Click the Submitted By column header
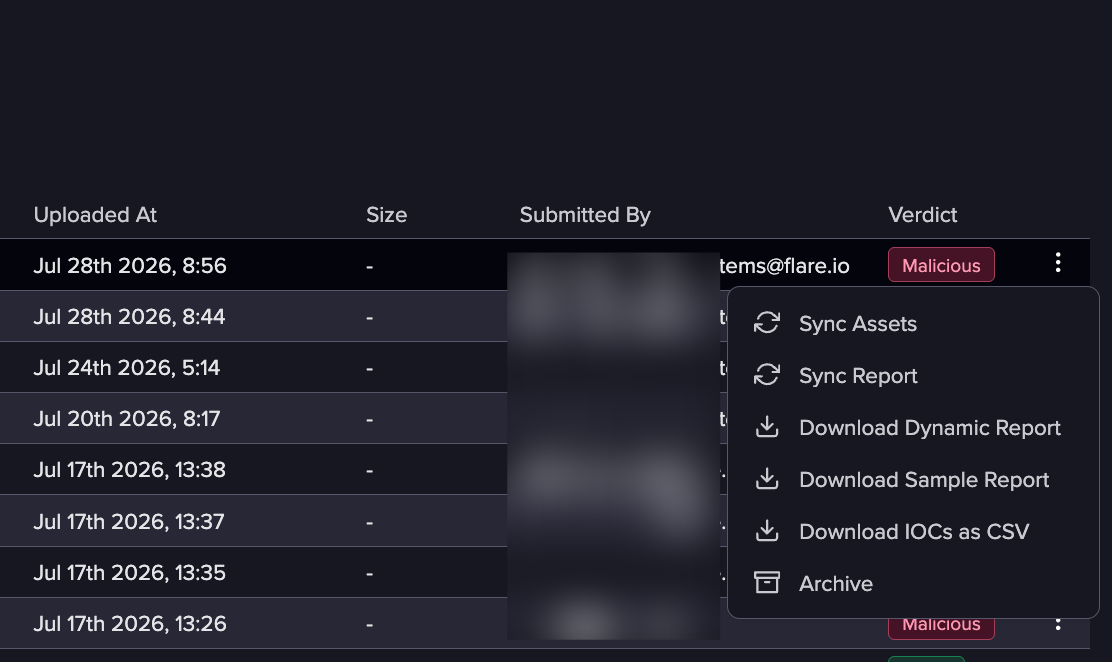1112x662 pixels. (585, 215)
